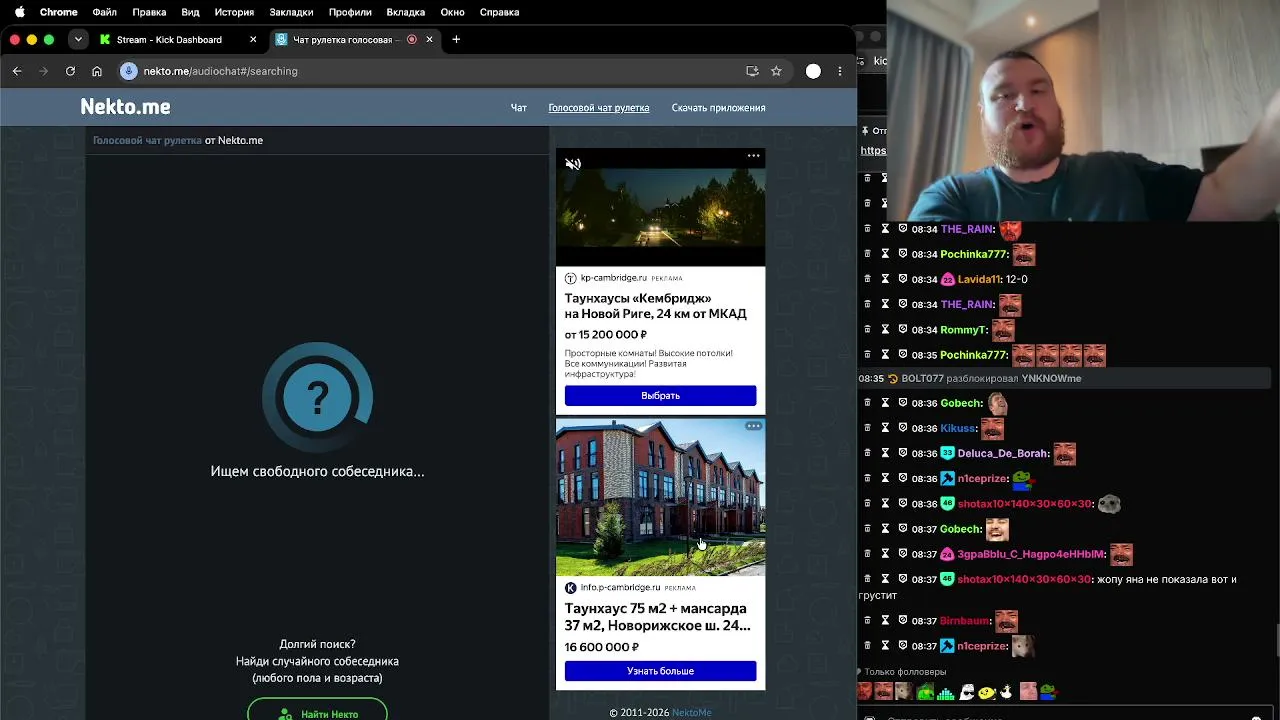The width and height of the screenshot is (1280, 720).
Task: Open the Apple menu
Action: pyautogui.click(x=19, y=12)
